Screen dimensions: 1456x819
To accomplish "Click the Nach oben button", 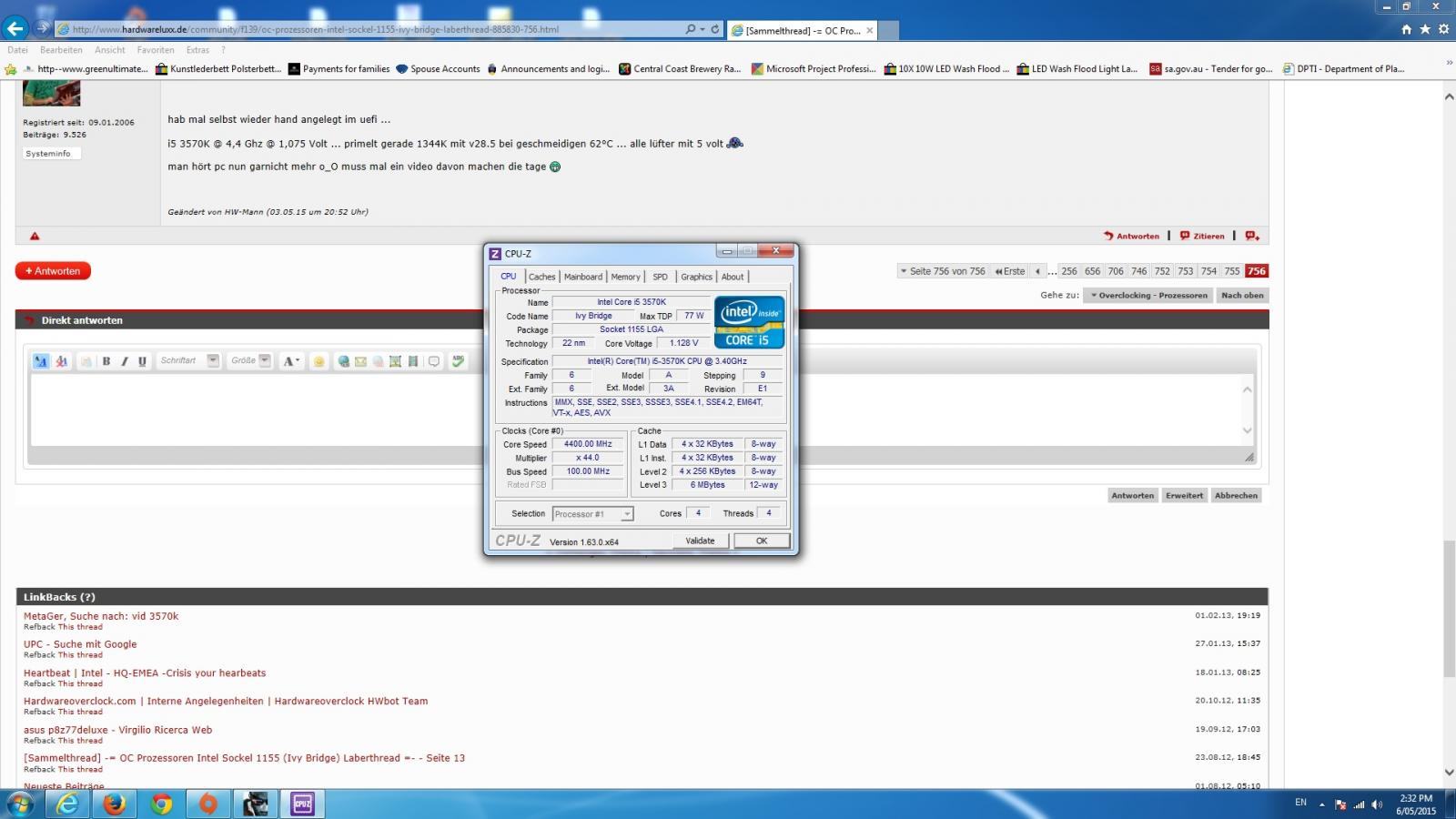I will [x=1242, y=295].
